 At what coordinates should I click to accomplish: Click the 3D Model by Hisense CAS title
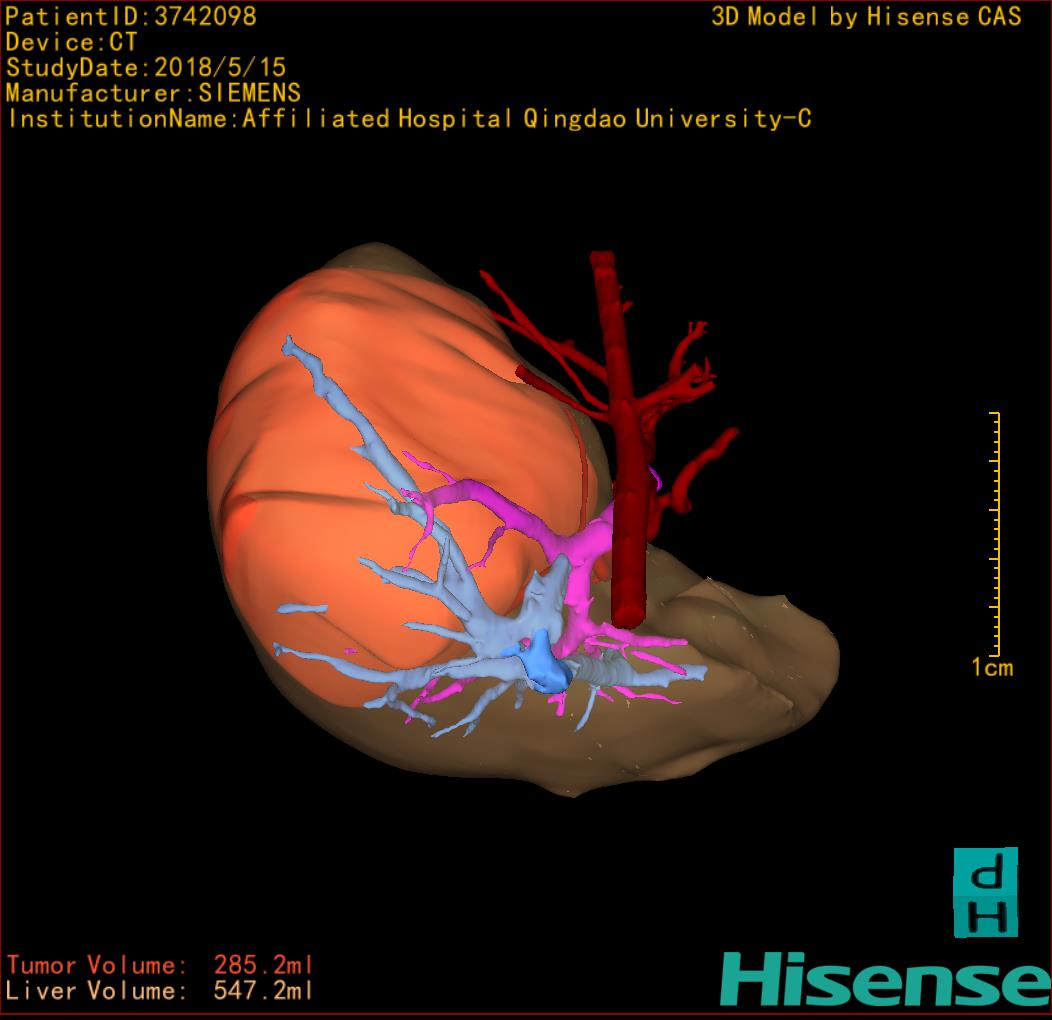pyautogui.click(x=866, y=17)
